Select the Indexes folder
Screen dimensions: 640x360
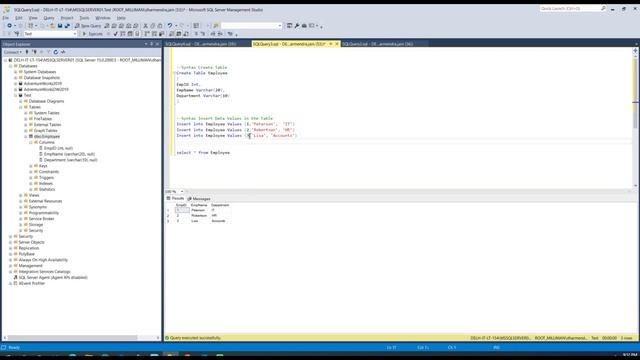pyautogui.click(x=46, y=183)
